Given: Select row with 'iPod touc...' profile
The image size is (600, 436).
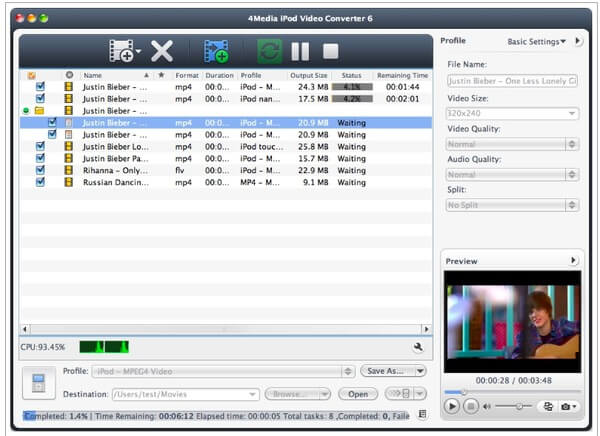Looking at the screenshot, I should click(x=226, y=147).
